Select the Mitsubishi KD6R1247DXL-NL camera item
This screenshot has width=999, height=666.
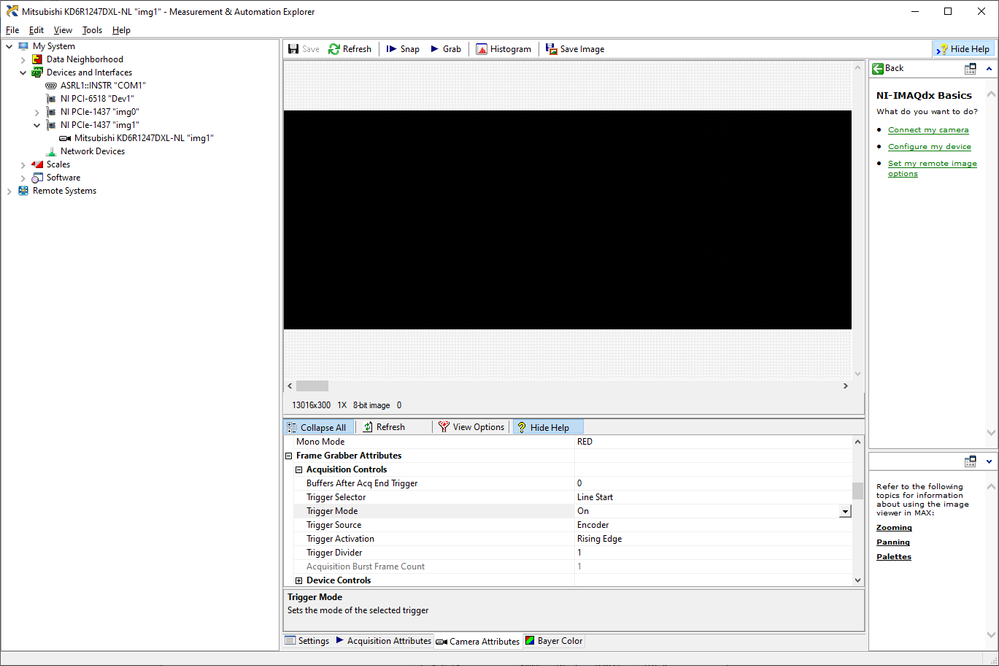click(x=143, y=138)
